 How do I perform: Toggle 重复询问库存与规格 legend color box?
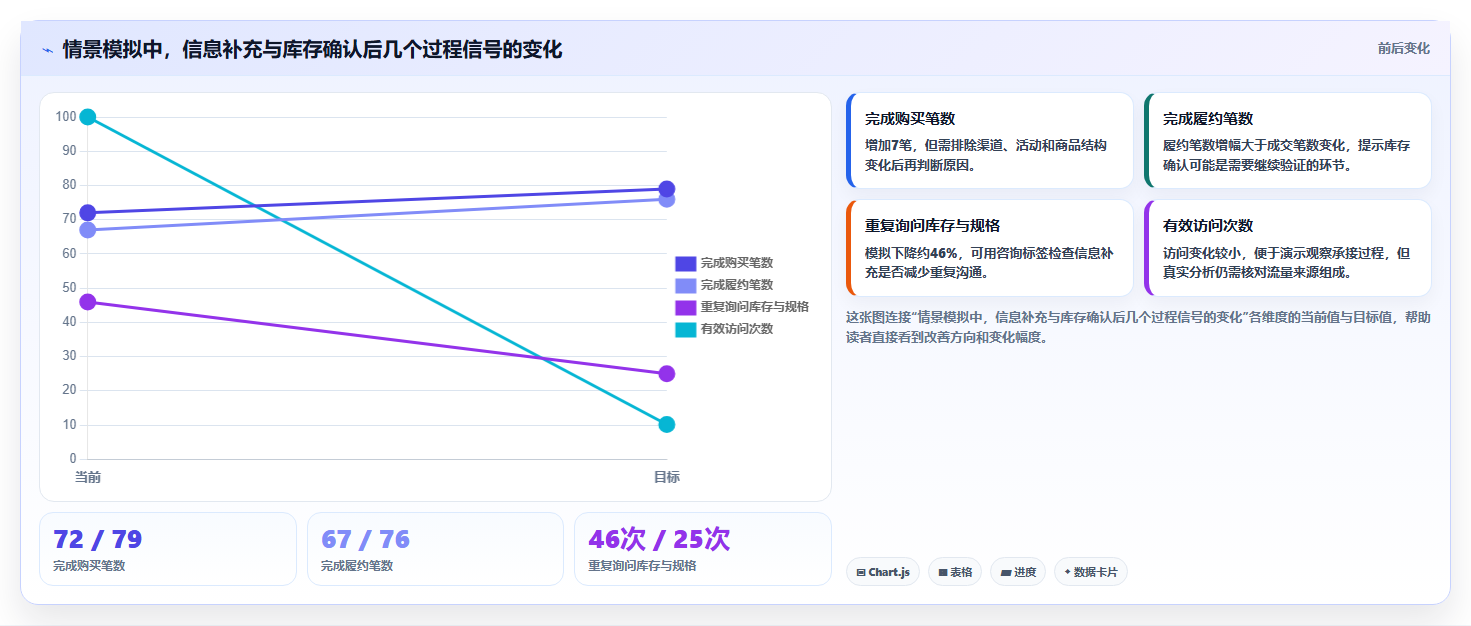click(685, 307)
